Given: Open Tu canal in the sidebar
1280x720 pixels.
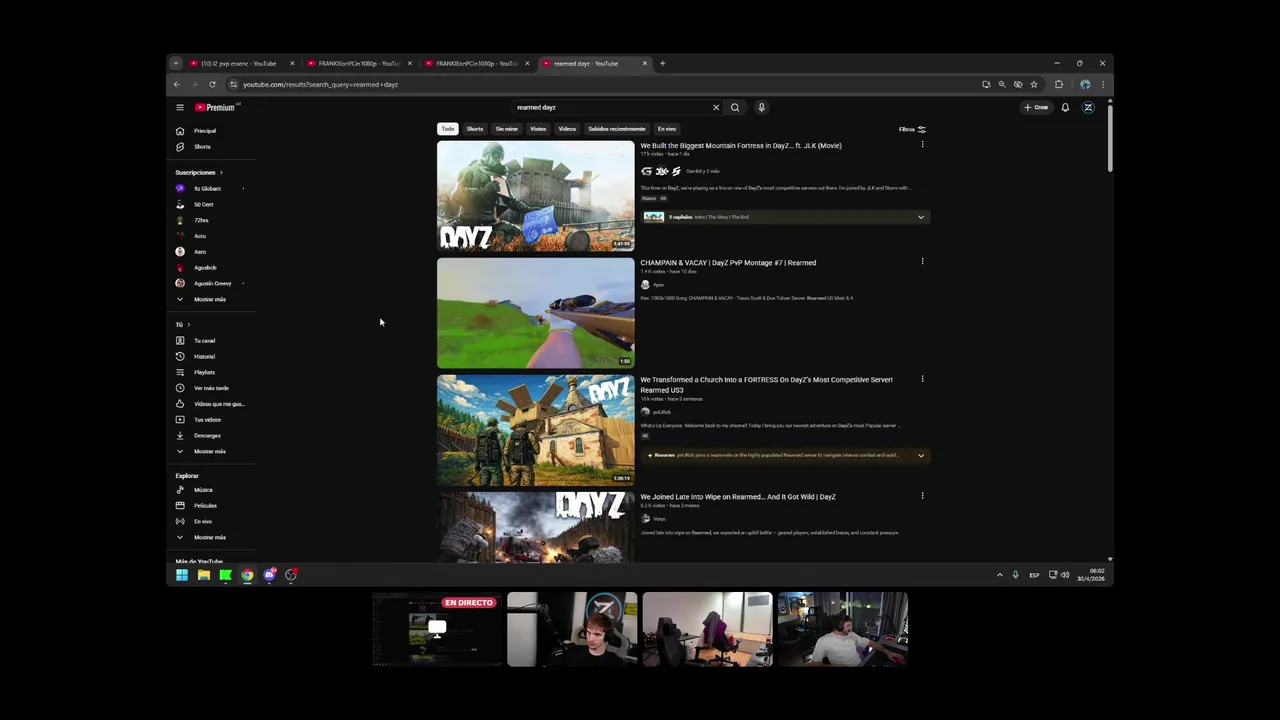Looking at the screenshot, I should click(204, 341).
